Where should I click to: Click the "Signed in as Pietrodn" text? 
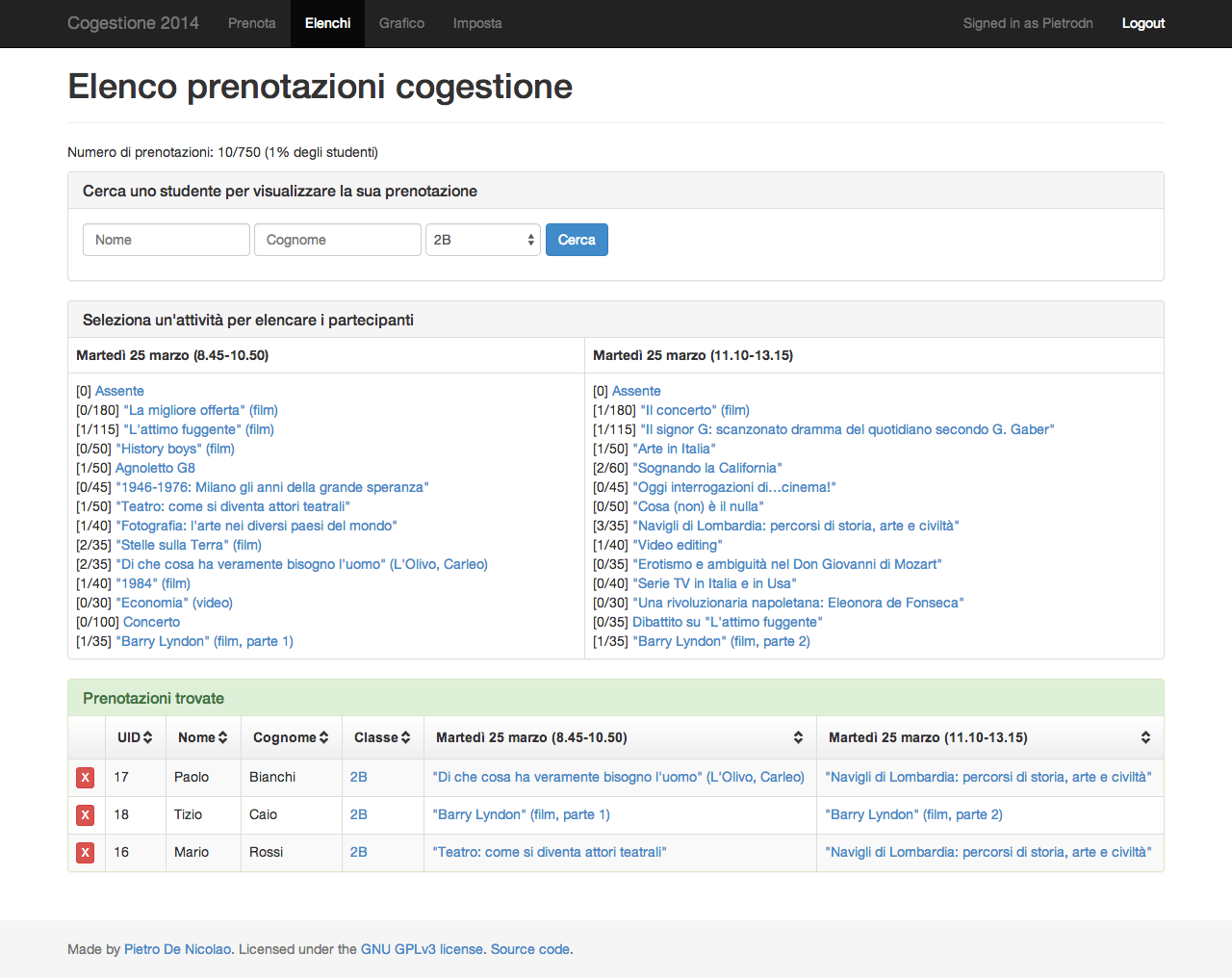tap(1028, 23)
